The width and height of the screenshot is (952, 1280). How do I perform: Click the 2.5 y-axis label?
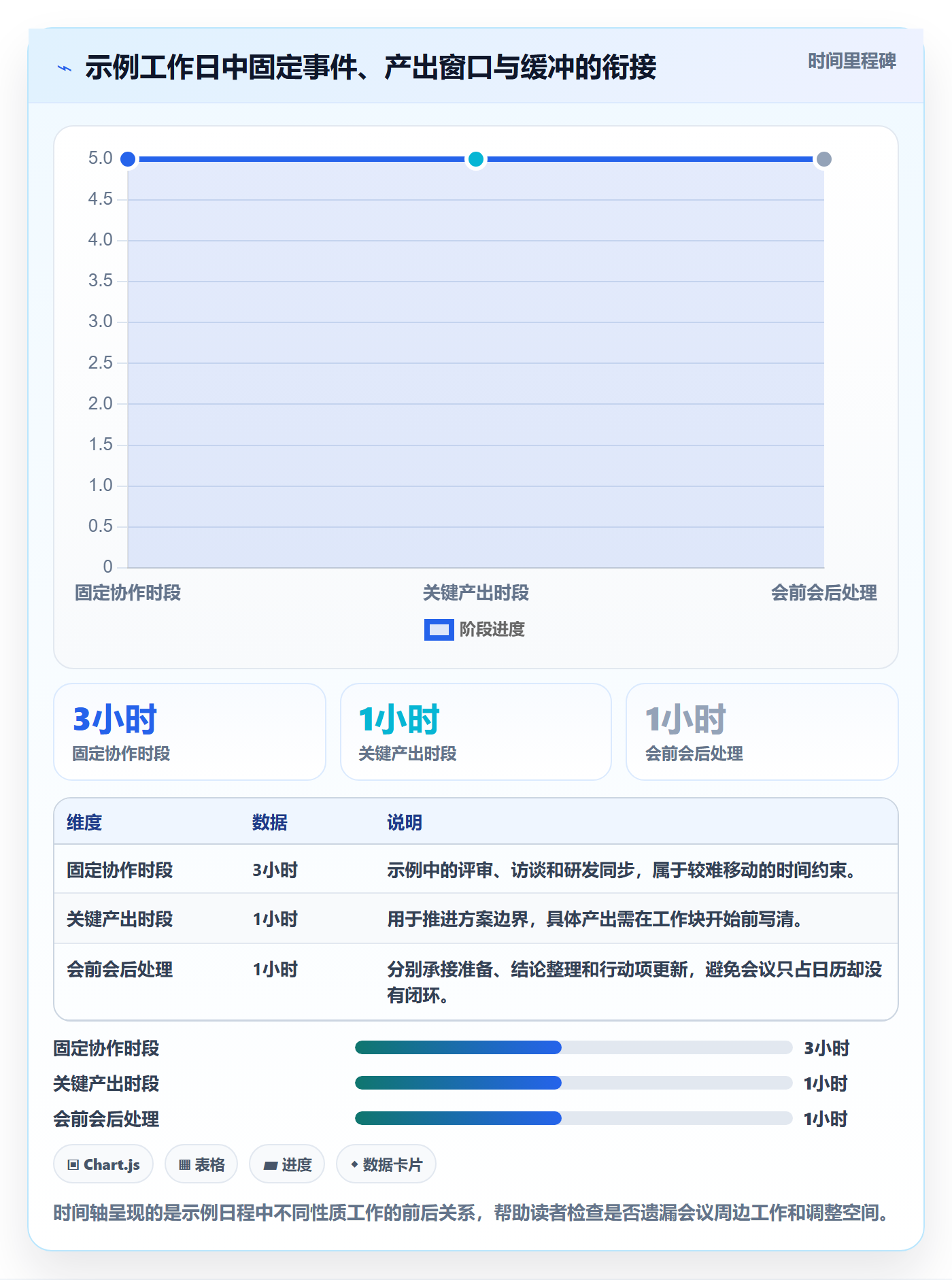[x=100, y=363]
